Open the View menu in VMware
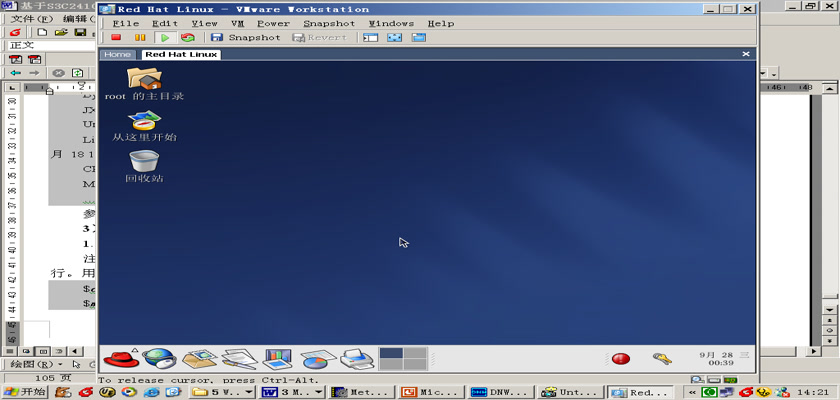Viewport: 840px width, 400px height. [x=205, y=24]
